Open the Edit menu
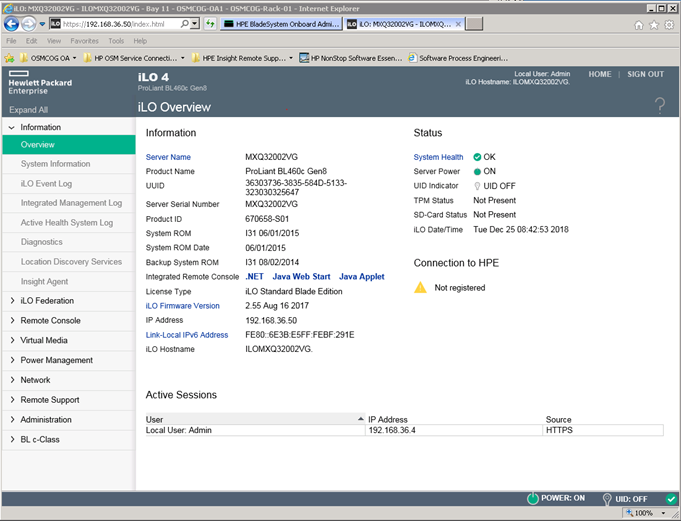This screenshot has height=521, width=681. [x=31, y=41]
